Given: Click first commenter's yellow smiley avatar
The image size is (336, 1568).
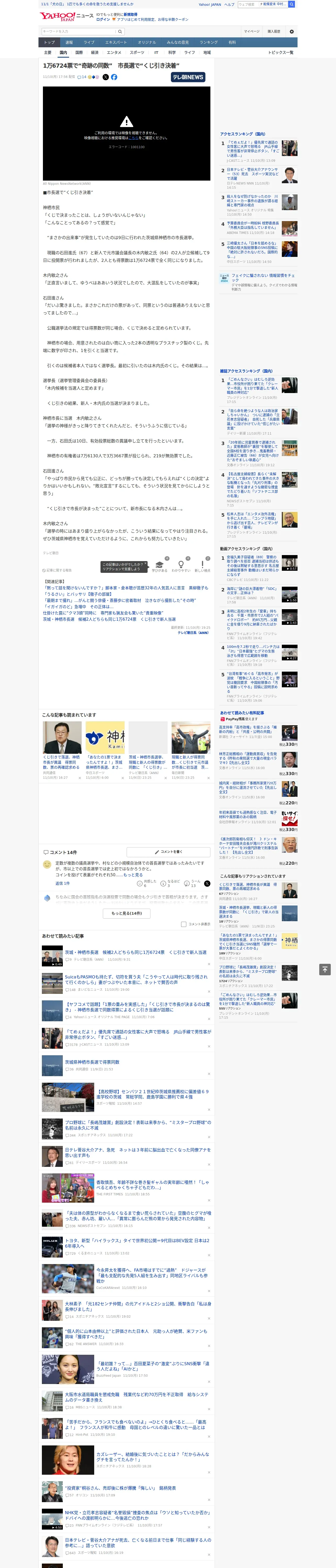Looking at the screenshot, I should (47, 864).
